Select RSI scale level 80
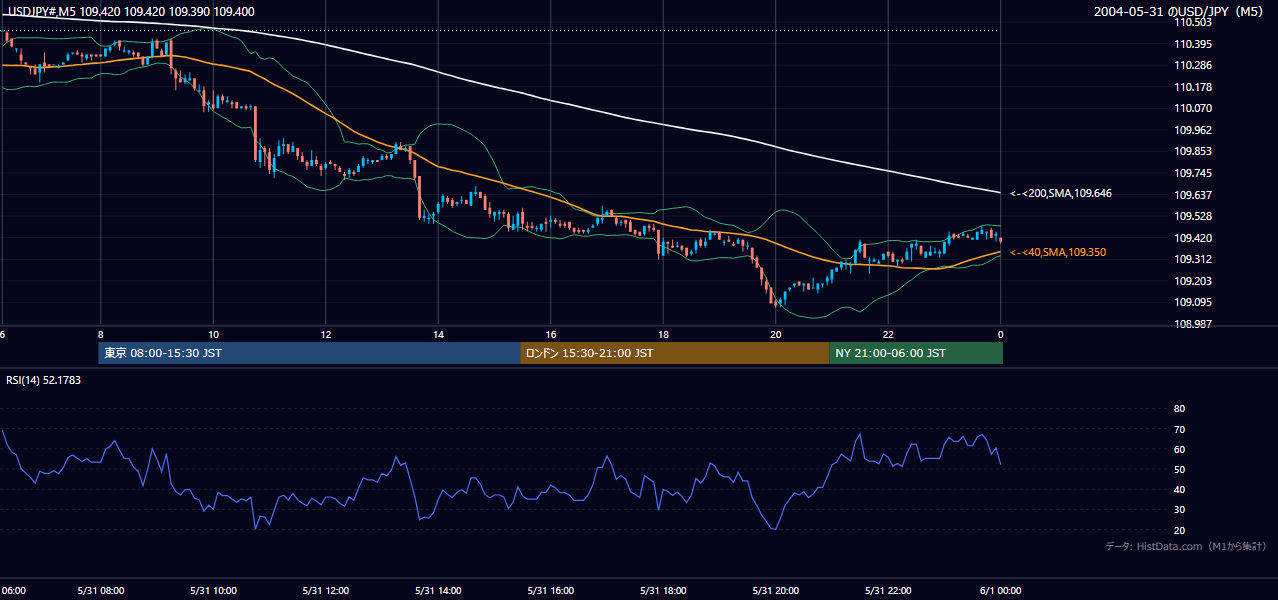1278x600 pixels. (1179, 409)
